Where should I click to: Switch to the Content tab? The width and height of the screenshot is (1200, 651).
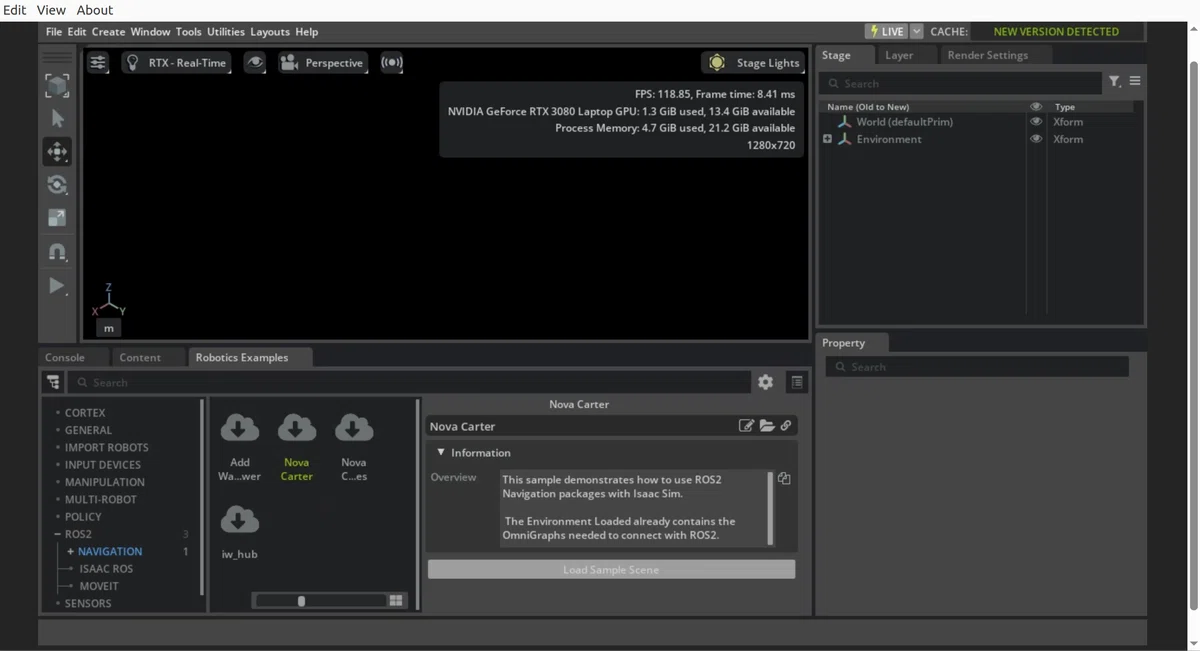coord(140,357)
